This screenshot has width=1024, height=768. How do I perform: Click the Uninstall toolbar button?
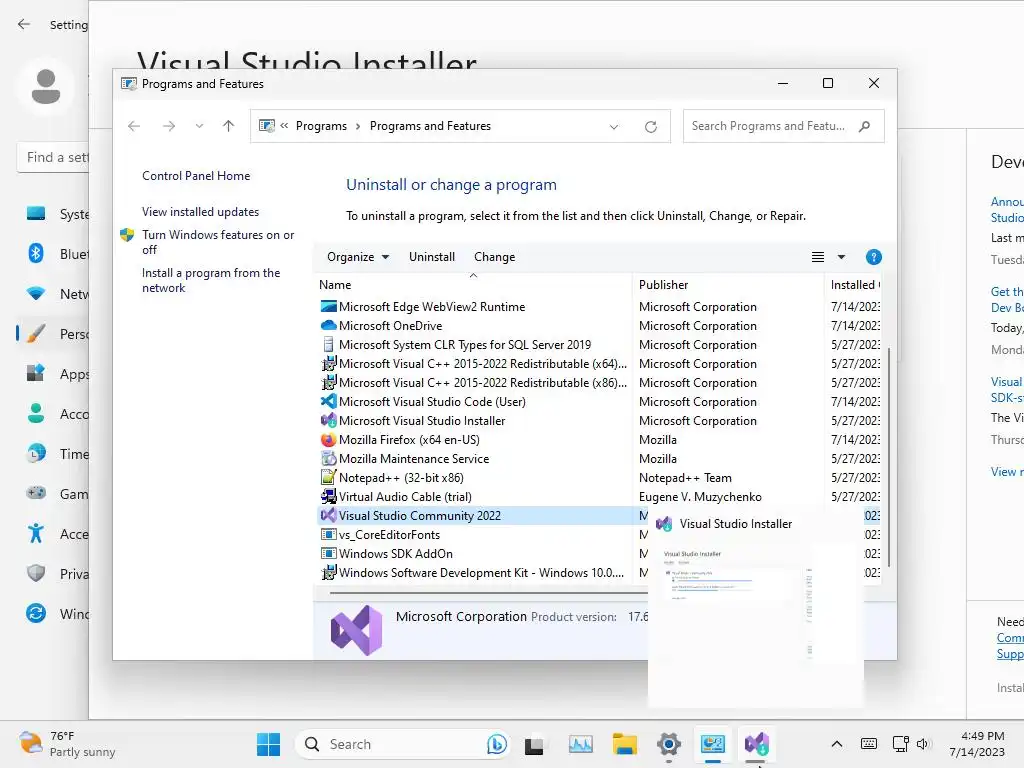pos(432,257)
